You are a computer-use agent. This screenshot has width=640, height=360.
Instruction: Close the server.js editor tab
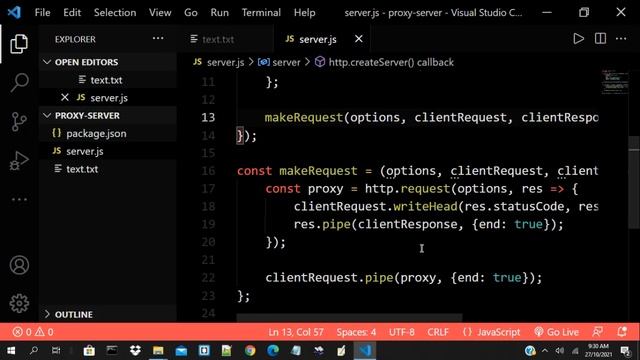(358, 39)
